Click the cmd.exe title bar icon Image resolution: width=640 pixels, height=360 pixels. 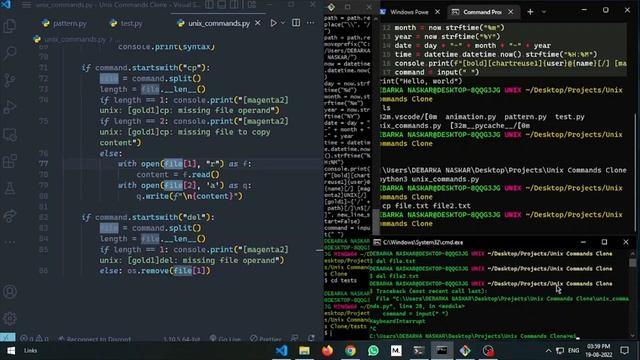pyautogui.click(x=377, y=242)
